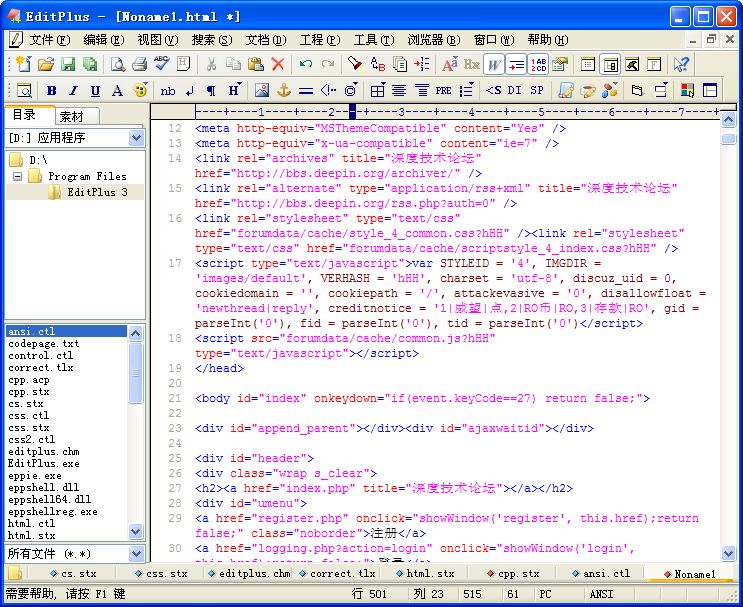Open the color palette picker
This screenshot has width=743, height=607.
coord(140,90)
